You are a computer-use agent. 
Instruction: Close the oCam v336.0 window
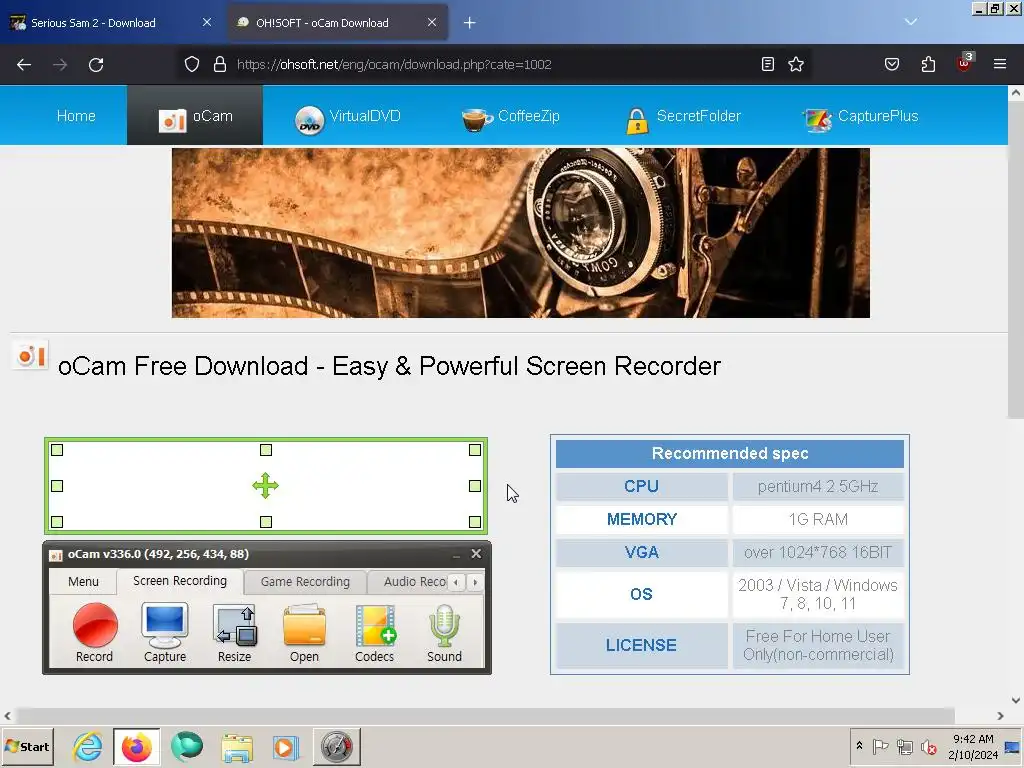point(476,554)
